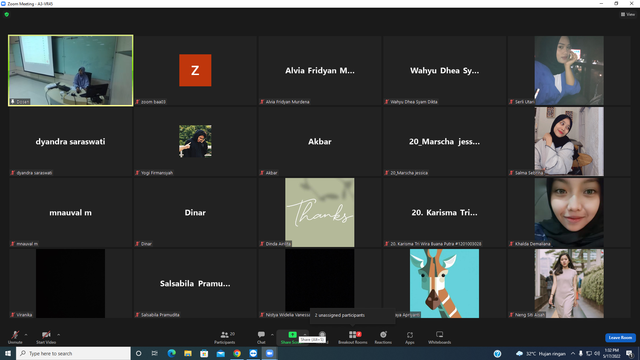The image size is (640, 360).
Task: Open Microsoft Store from taskbar
Action: tap(204, 353)
